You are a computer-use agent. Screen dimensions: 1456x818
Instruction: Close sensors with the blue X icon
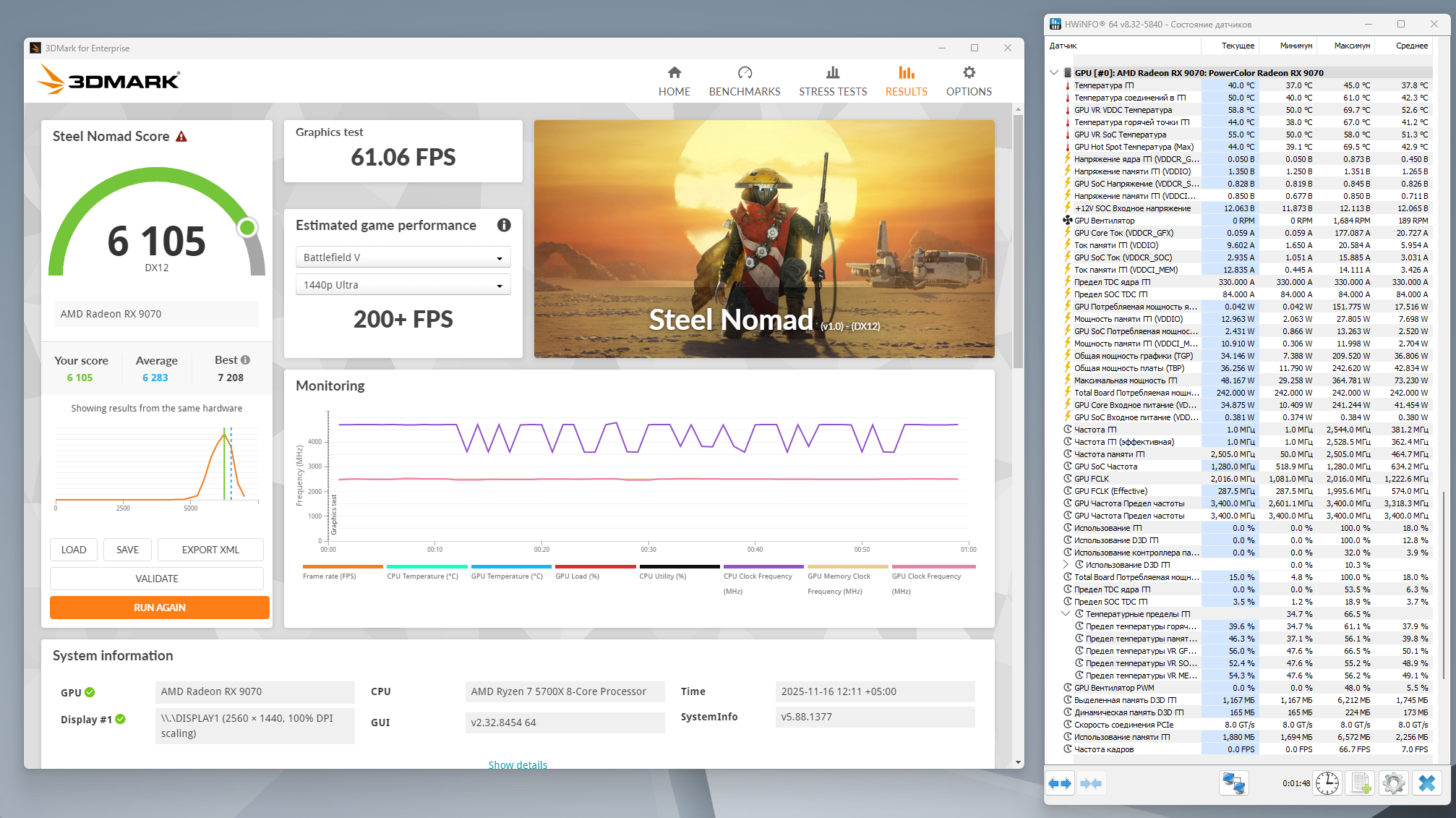click(x=1427, y=783)
